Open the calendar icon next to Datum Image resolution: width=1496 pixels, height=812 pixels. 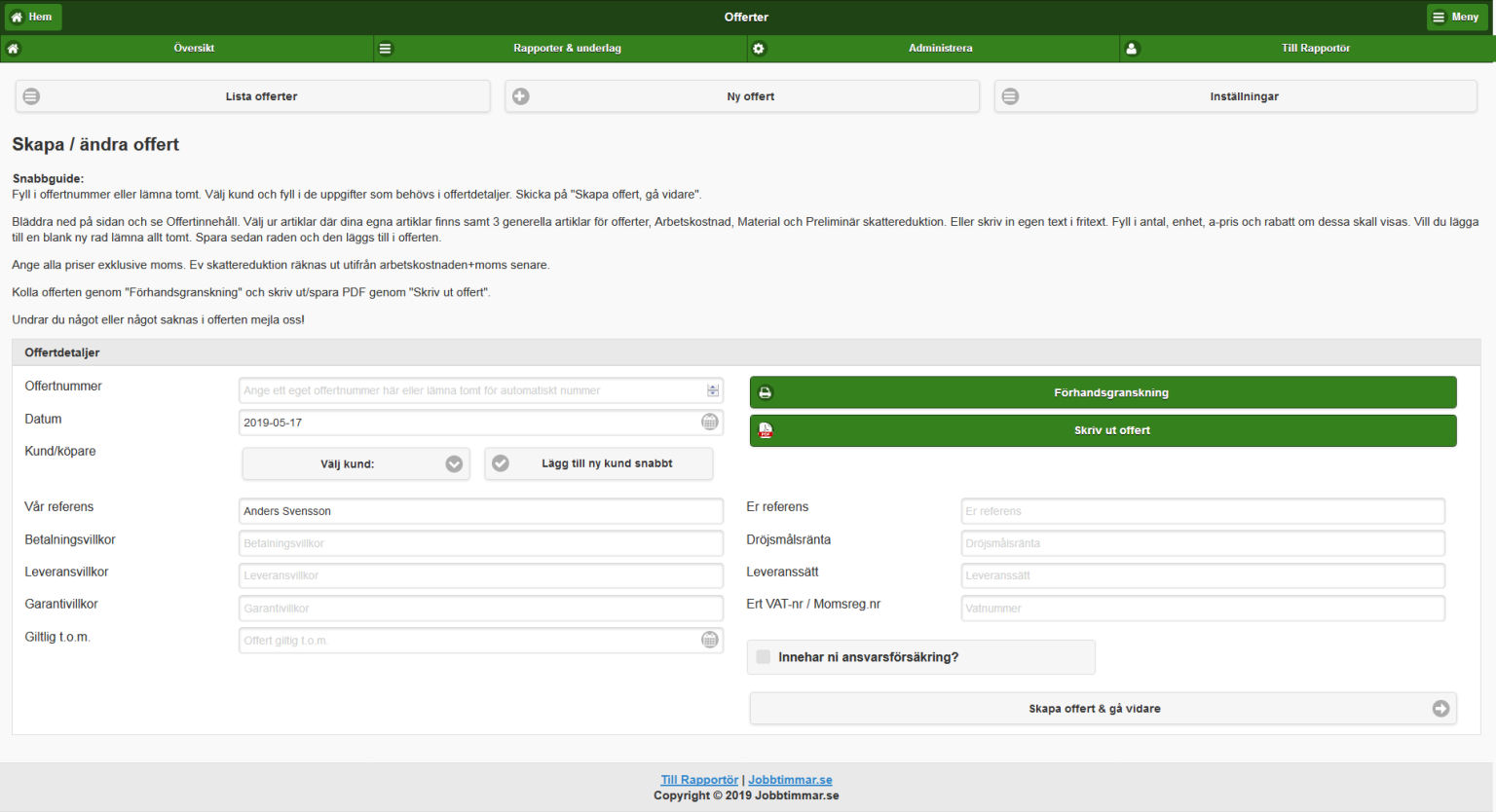[710, 423]
